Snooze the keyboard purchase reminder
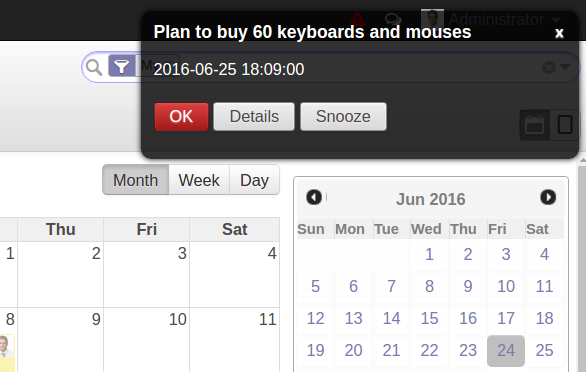586x372 pixels. 343,117
